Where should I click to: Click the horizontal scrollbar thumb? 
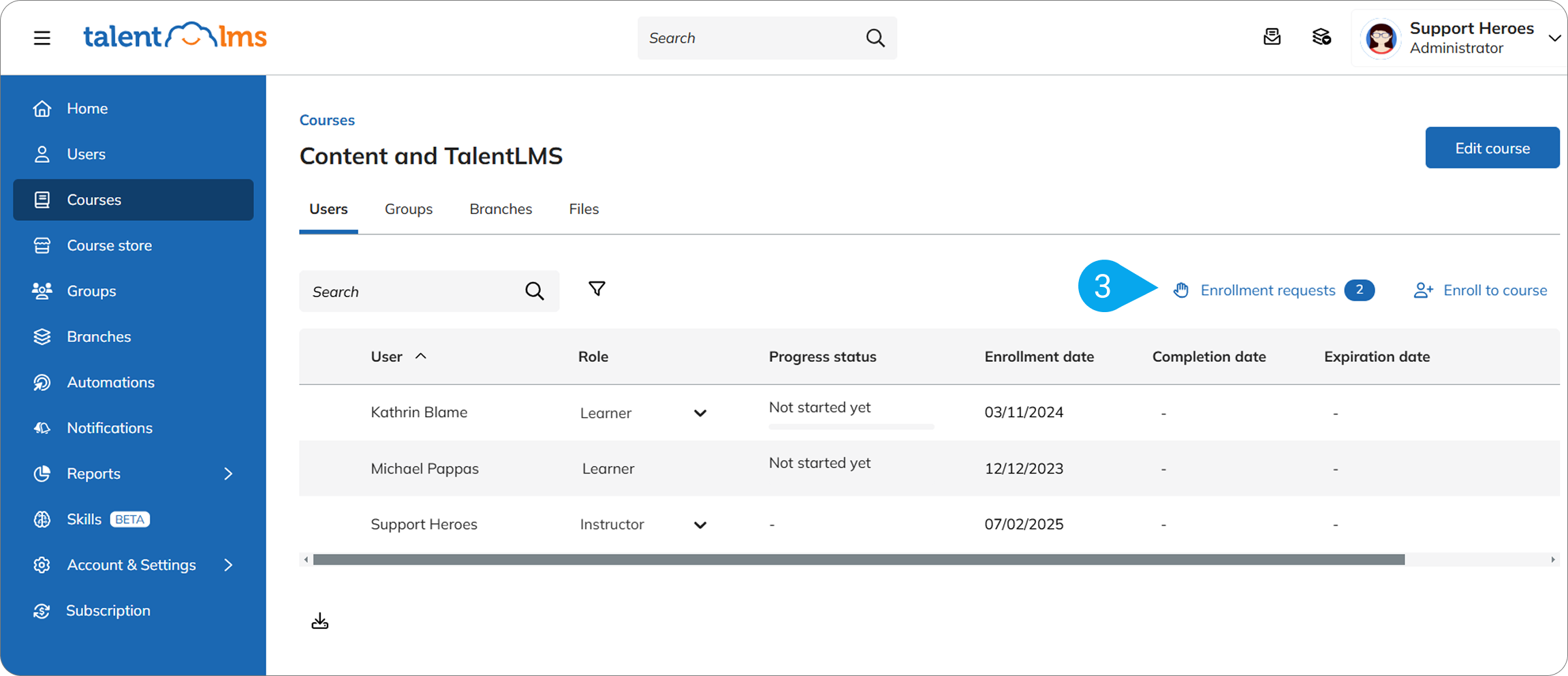pos(859,559)
